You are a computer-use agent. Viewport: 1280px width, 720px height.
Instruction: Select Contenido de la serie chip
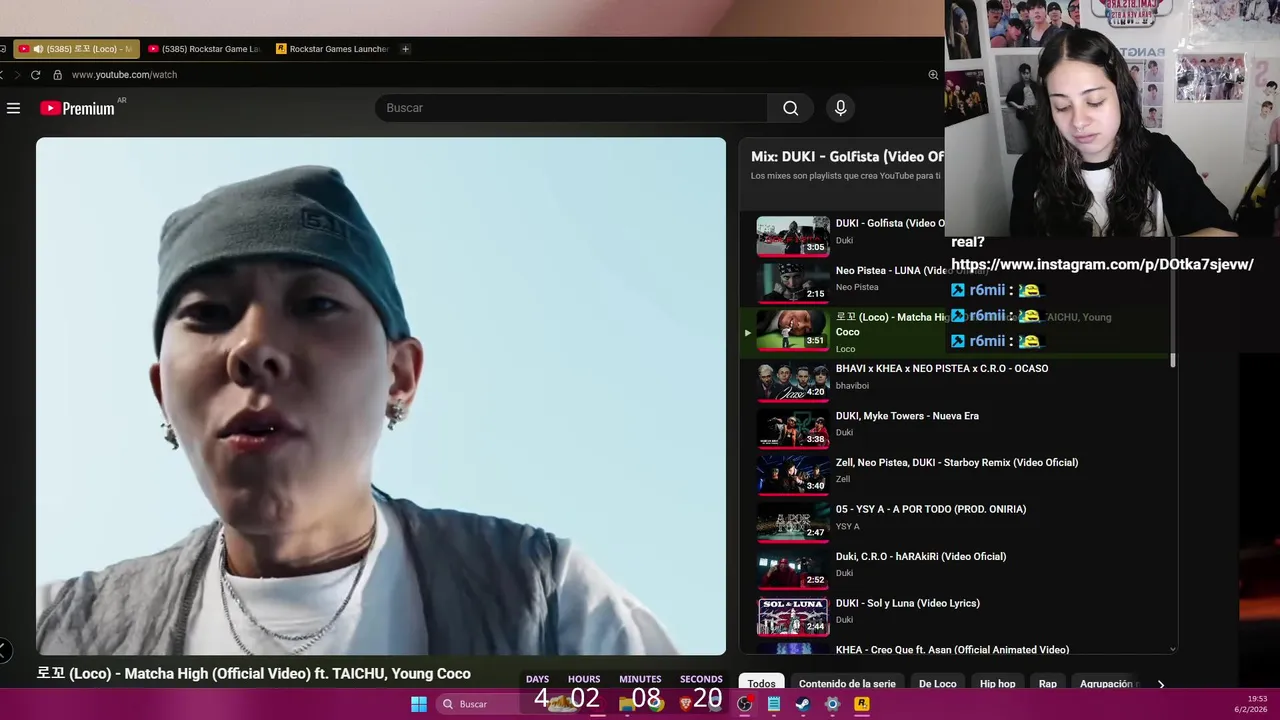point(847,684)
